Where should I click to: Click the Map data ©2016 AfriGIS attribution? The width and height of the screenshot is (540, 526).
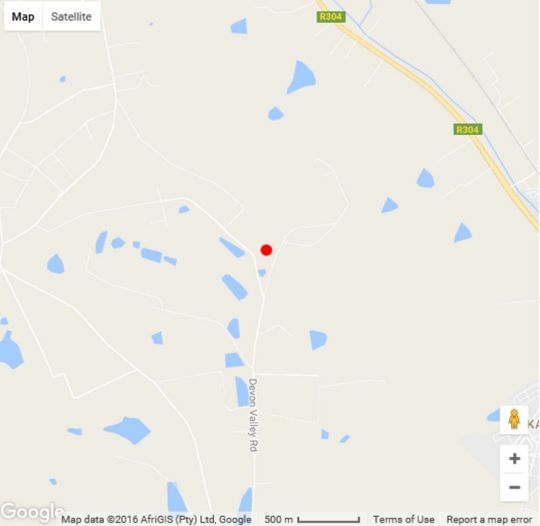click(x=156, y=519)
